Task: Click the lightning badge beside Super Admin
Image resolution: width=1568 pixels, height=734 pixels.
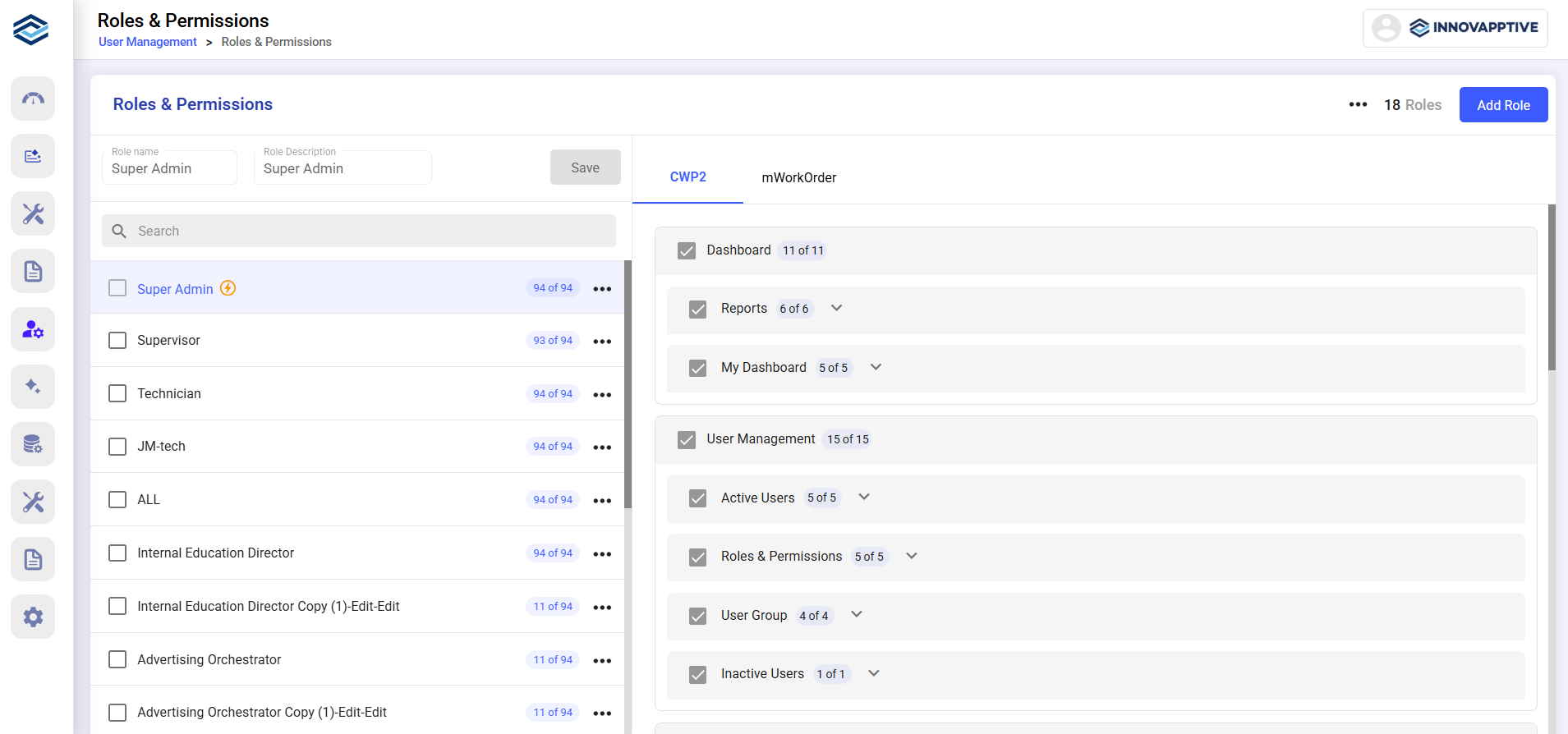Action: (x=228, y=288)
